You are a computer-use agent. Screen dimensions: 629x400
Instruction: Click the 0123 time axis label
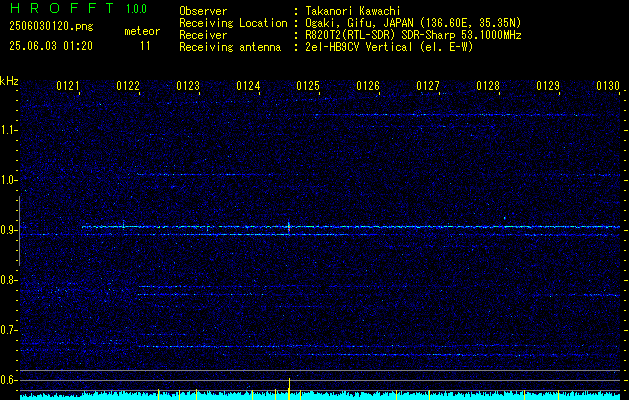click(188, 86)
